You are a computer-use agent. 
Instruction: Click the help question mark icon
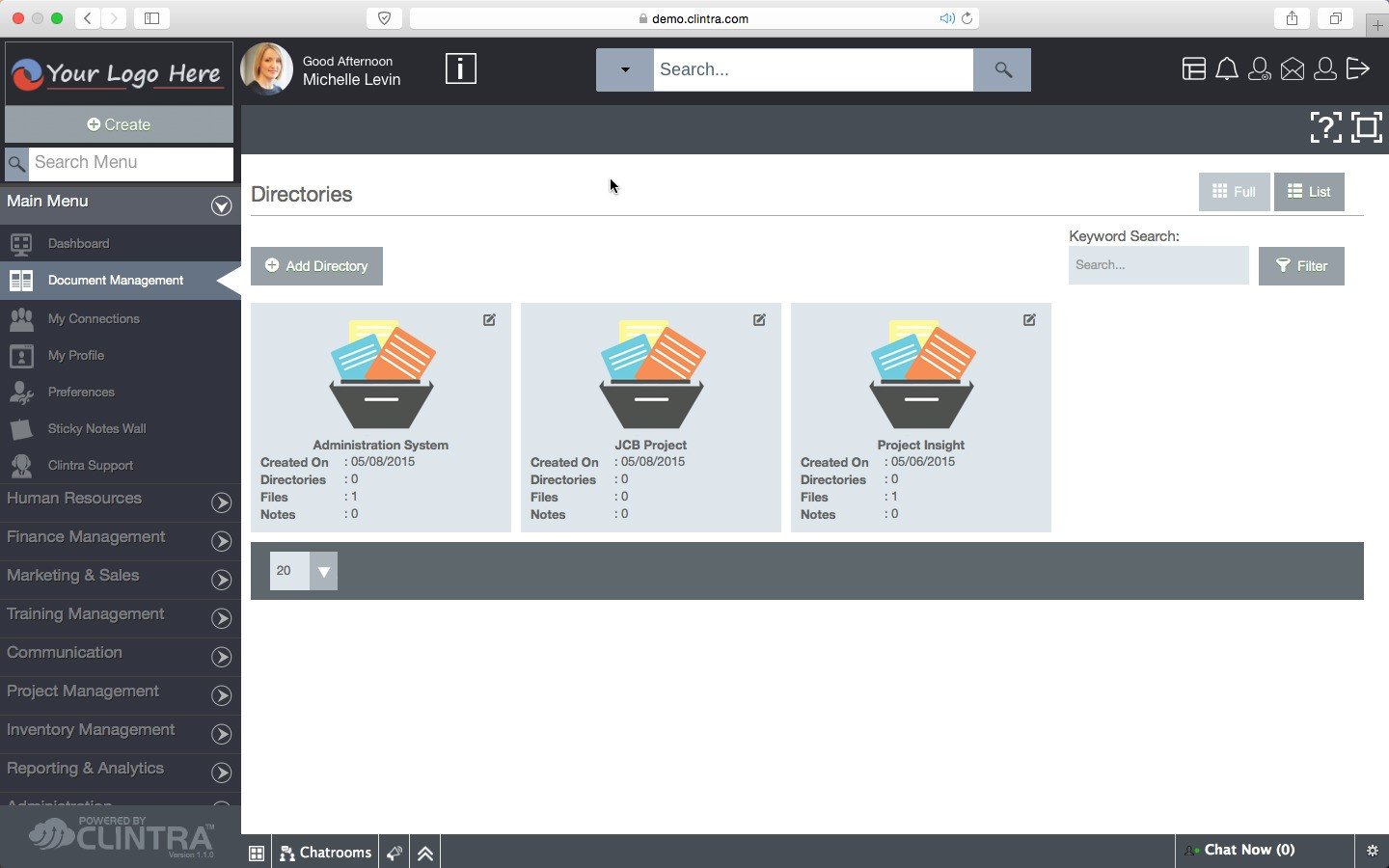pos(1325,127)
